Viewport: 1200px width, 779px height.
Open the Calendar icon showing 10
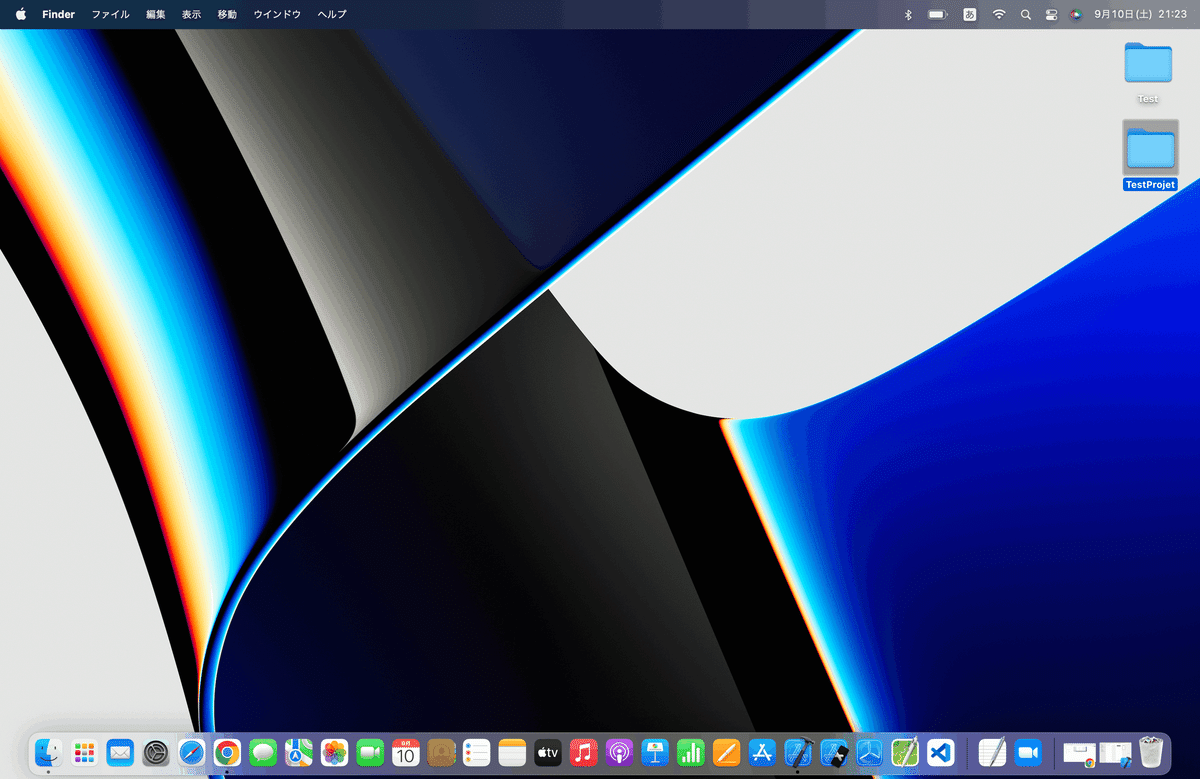coord(406,752)
